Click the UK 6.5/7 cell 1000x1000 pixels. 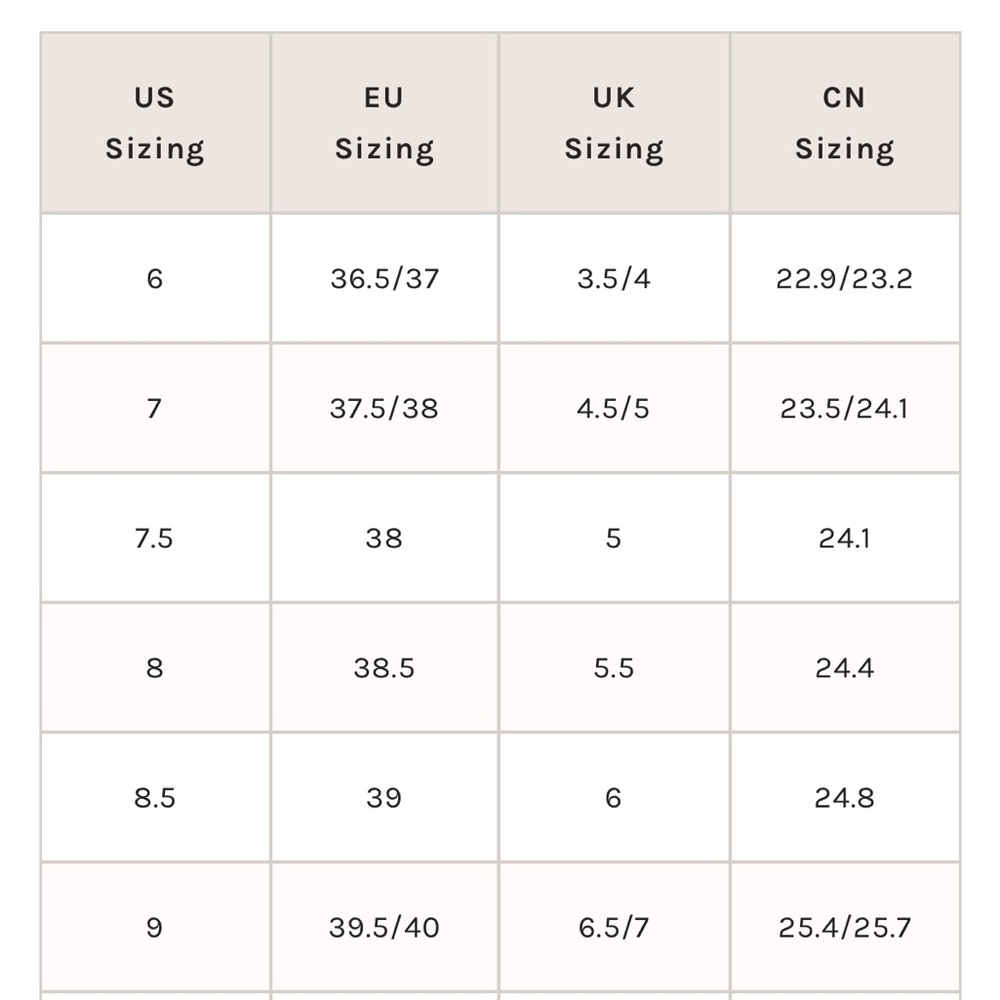point(614,927)
